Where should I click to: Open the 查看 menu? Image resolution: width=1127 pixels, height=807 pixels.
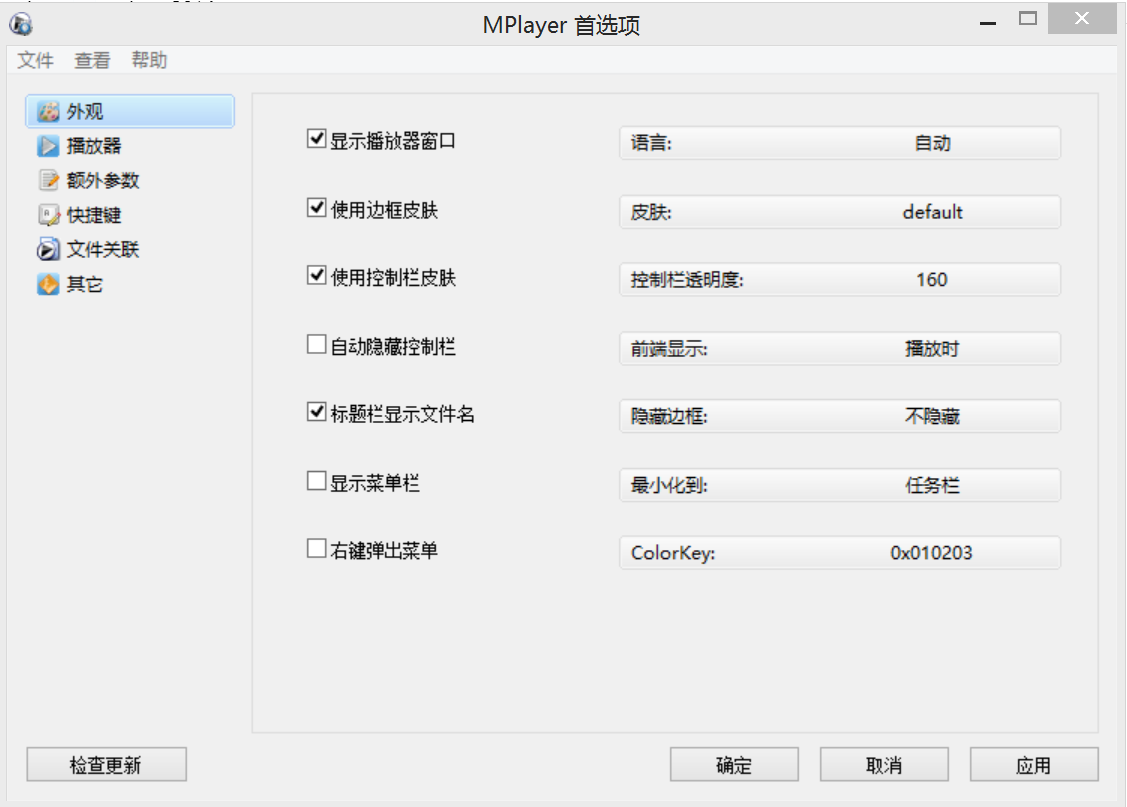tap(92, 60)
